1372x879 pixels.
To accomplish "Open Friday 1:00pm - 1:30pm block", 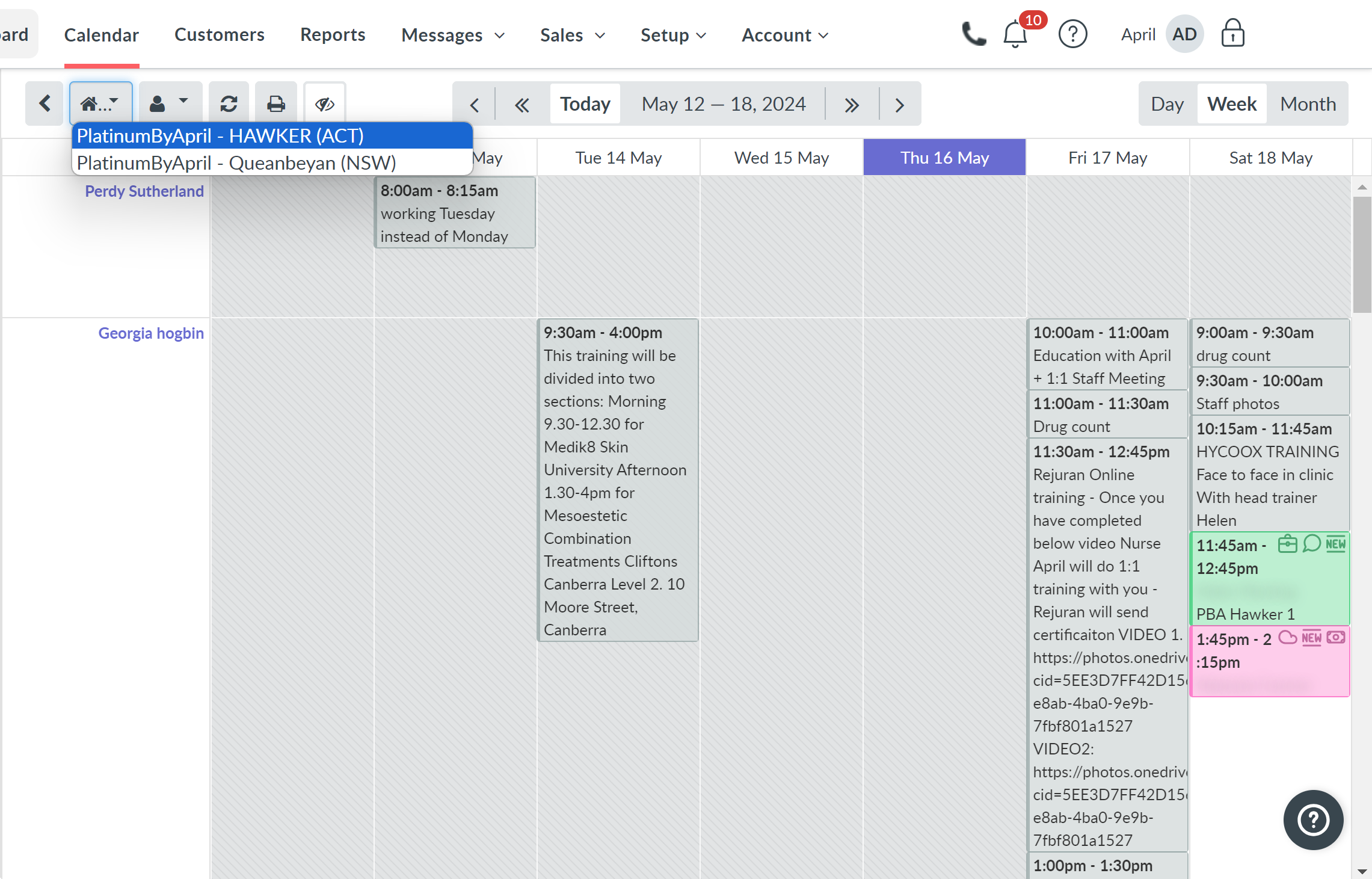I will pos(1107,866).
